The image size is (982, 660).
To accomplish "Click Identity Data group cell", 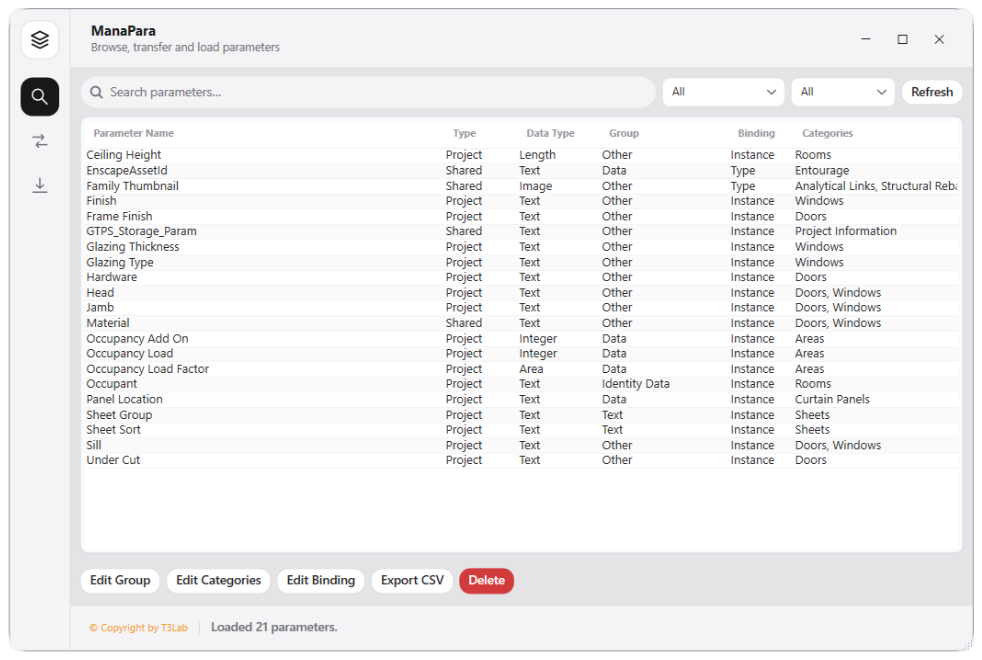I will [636, 384].
